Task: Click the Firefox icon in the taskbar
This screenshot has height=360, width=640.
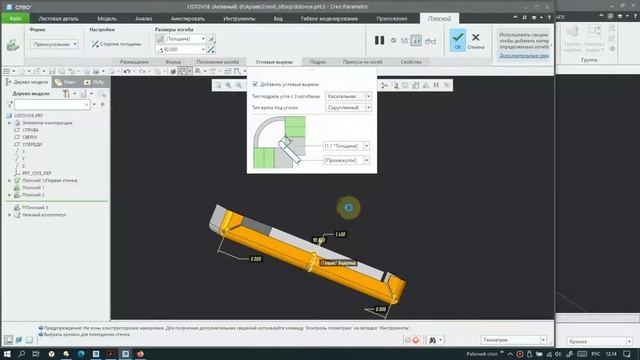Action: [140, 354]
